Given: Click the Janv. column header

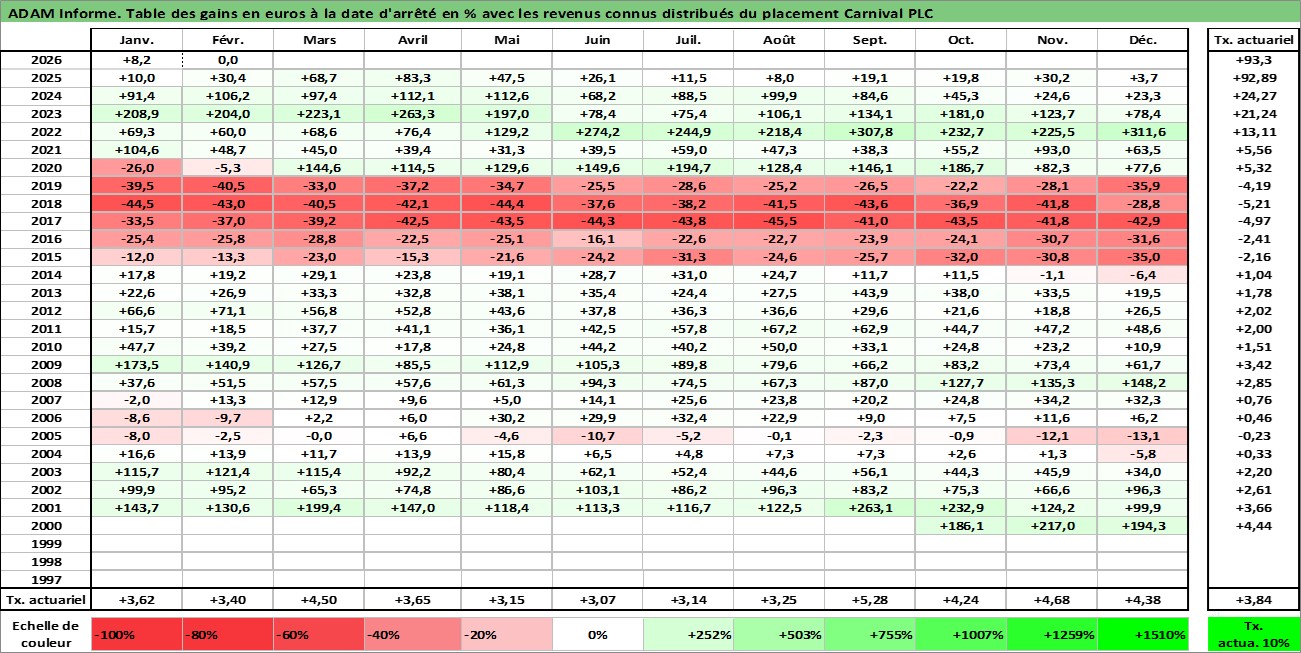Looking at the screenshot, I should 136,40.
